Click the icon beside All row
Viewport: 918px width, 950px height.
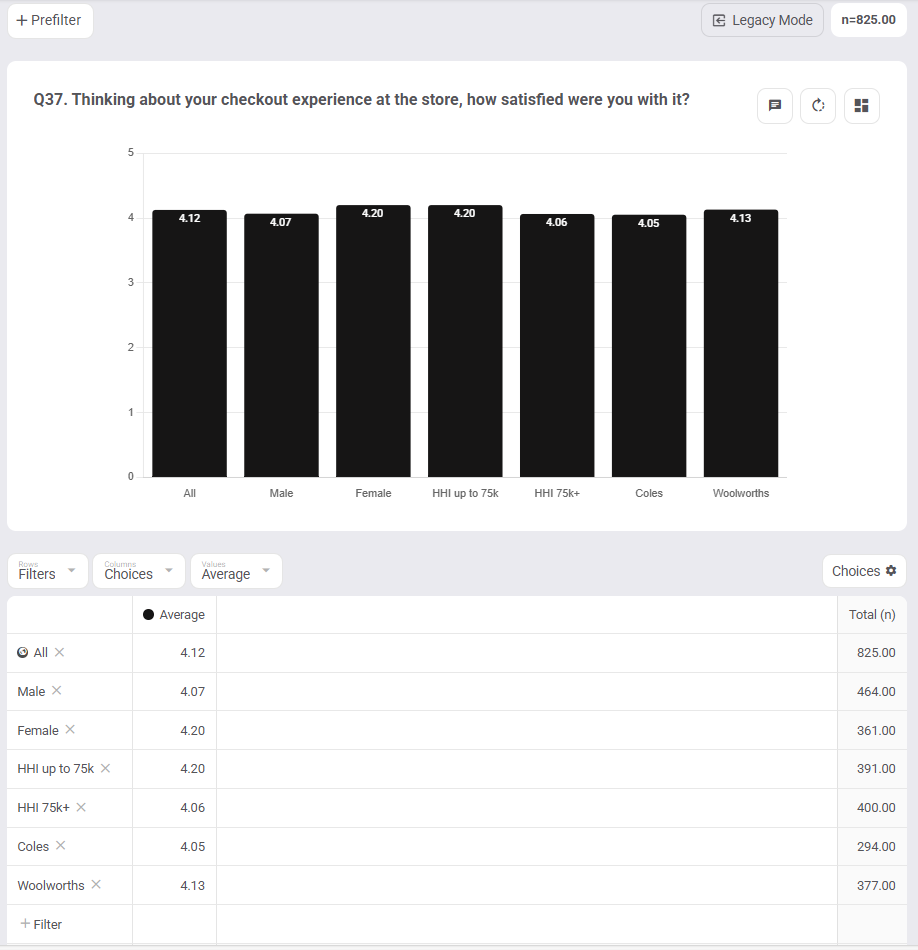[x=22, y=652]
